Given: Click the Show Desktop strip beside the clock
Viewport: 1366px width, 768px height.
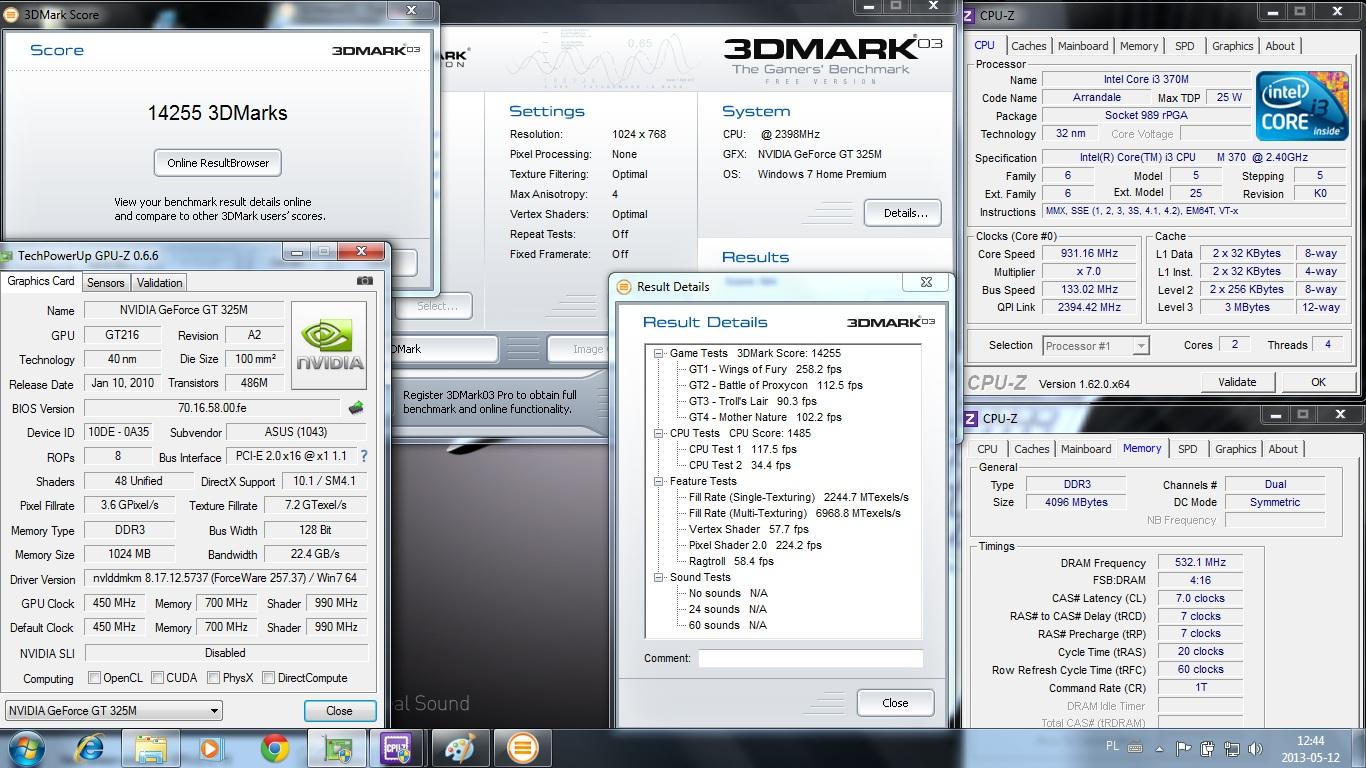Looking at the screenshot, I should (1359, 749).
